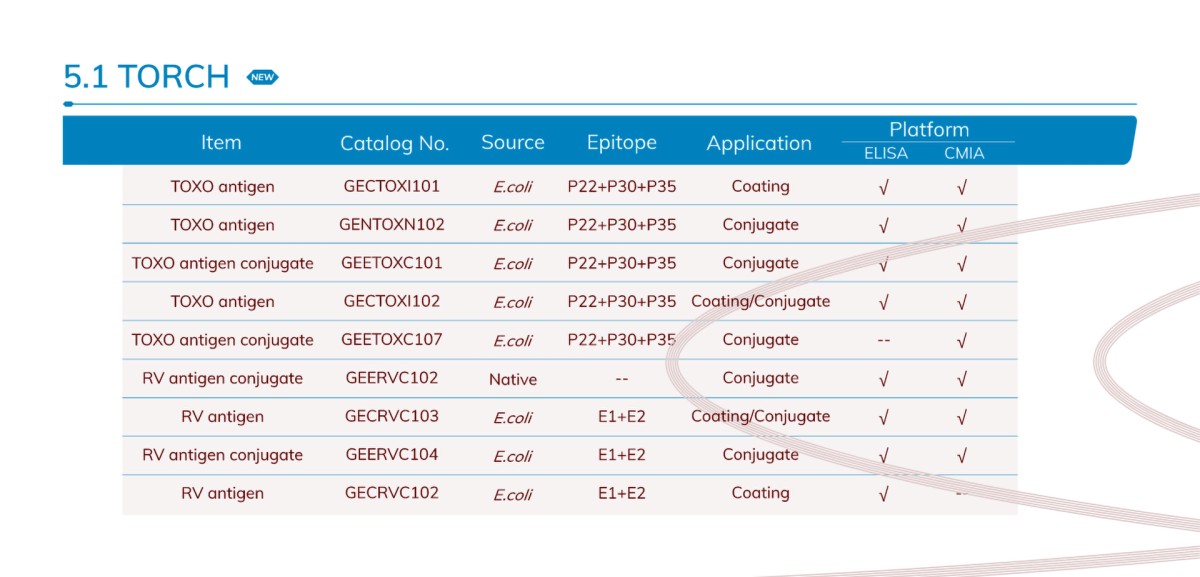Click the Application column header
This screenshot has height=577, width=1200.
click(x=759, y=143)
